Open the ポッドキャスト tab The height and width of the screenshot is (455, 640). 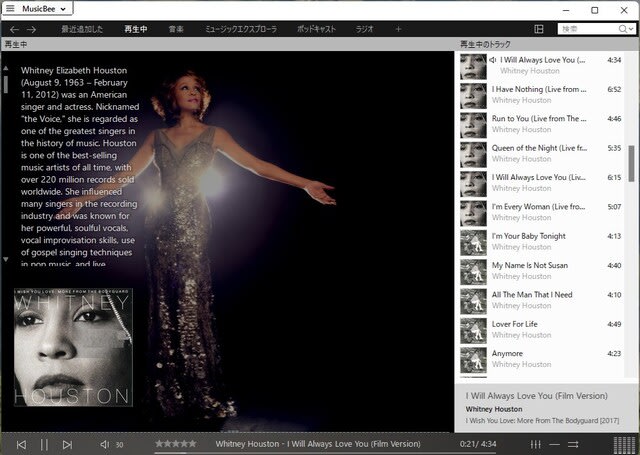click(316, 29)
